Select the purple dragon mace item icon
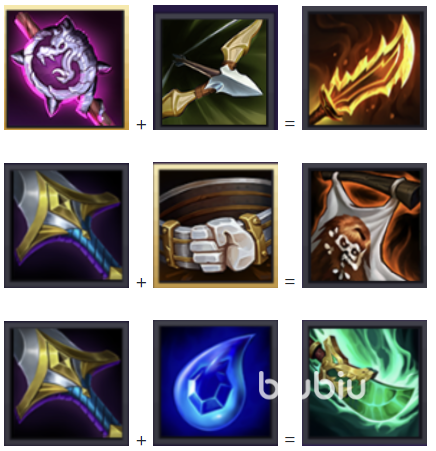The height and width of the screenshot is (451, 436). pos(66,68)
